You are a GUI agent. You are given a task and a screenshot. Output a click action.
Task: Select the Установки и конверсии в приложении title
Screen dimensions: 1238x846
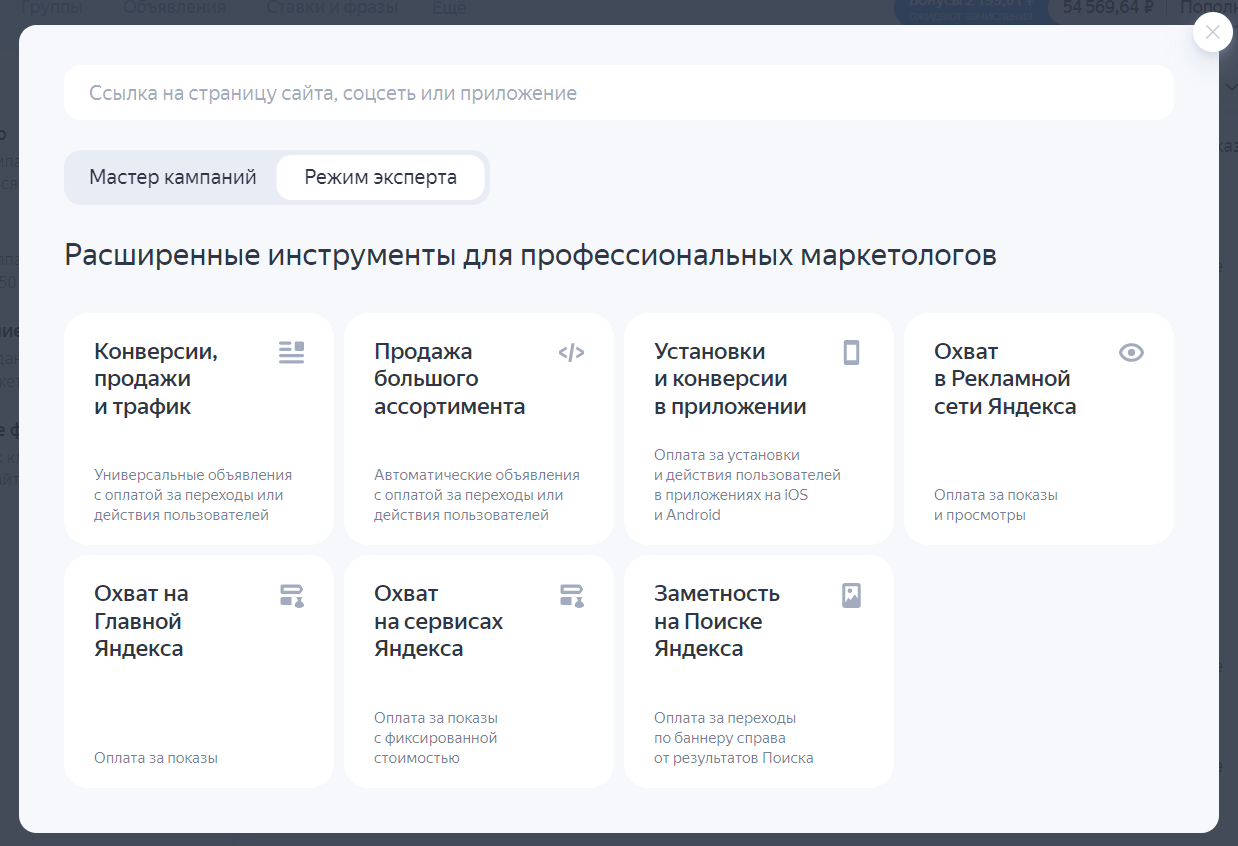coord(729,379)
